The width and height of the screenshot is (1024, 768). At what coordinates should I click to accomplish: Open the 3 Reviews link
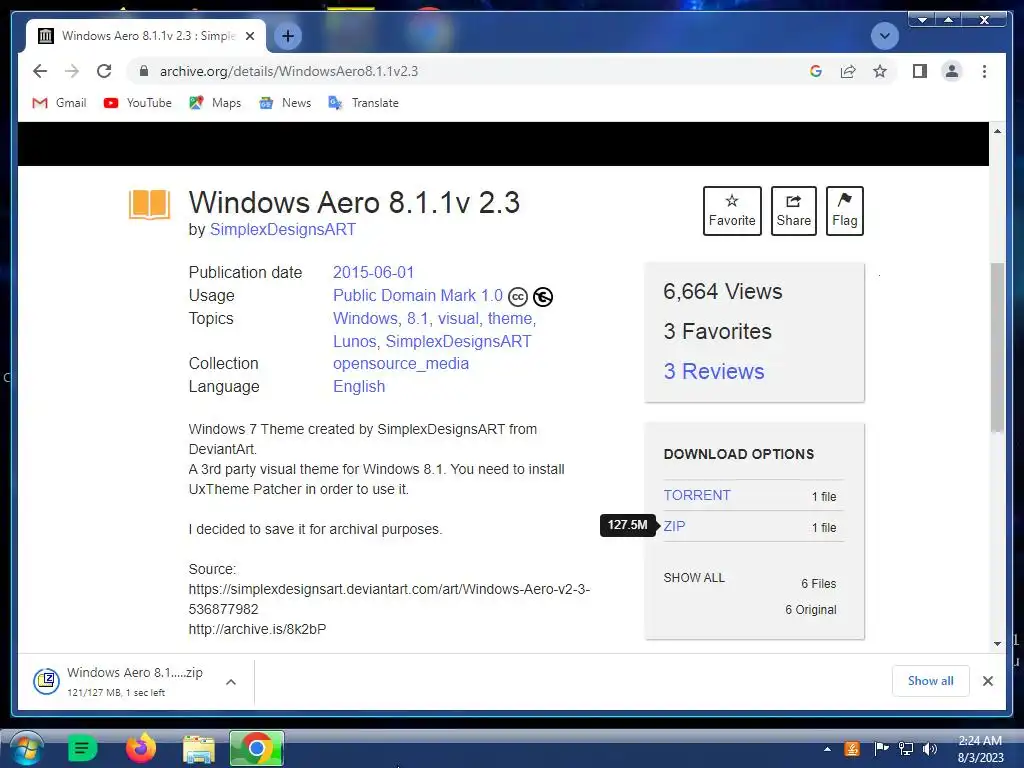(x=714, y=371)
